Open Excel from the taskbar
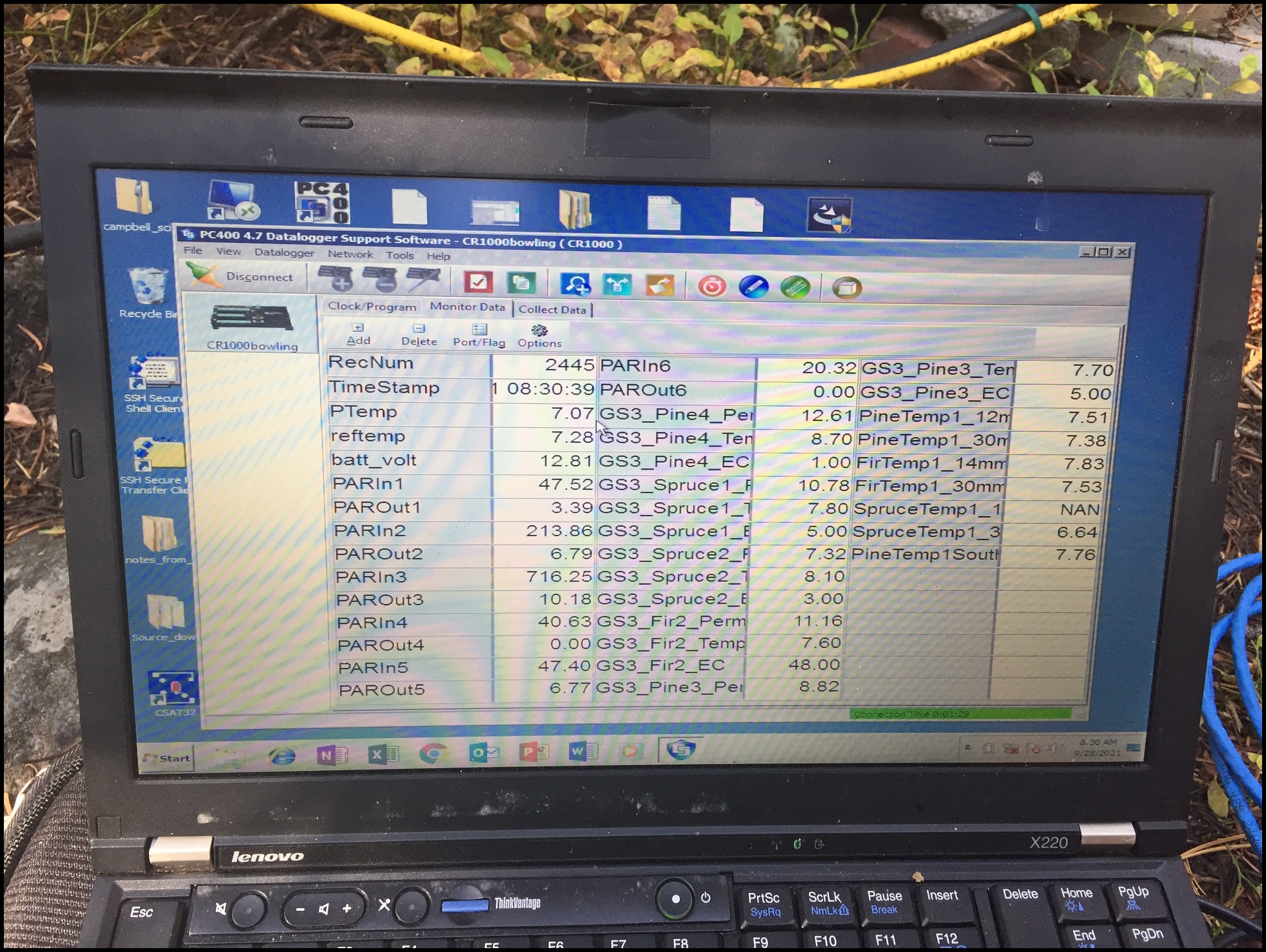1266x952 pixels. point(383,753)
